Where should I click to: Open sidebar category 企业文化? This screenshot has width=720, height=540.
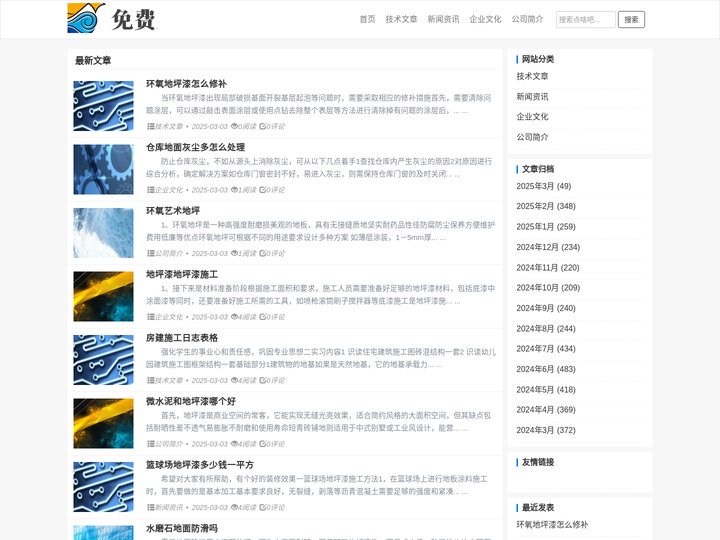[532, 117]
